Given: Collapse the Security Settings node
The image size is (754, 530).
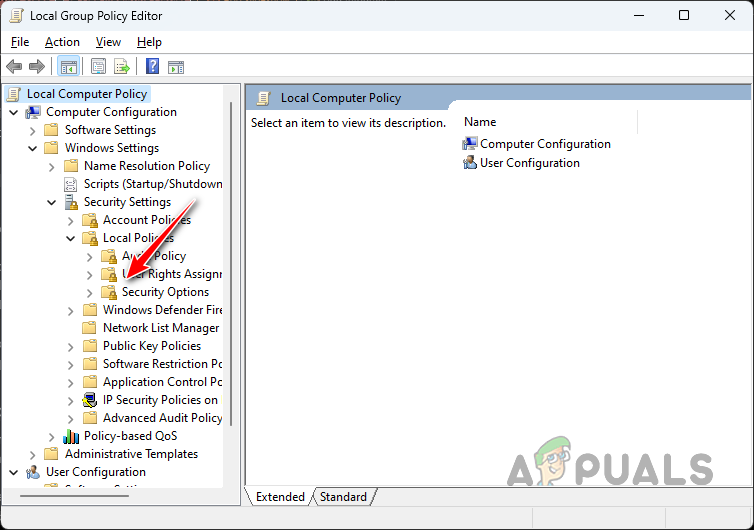Looking at the screenshot, I should [x=51, y=202].
